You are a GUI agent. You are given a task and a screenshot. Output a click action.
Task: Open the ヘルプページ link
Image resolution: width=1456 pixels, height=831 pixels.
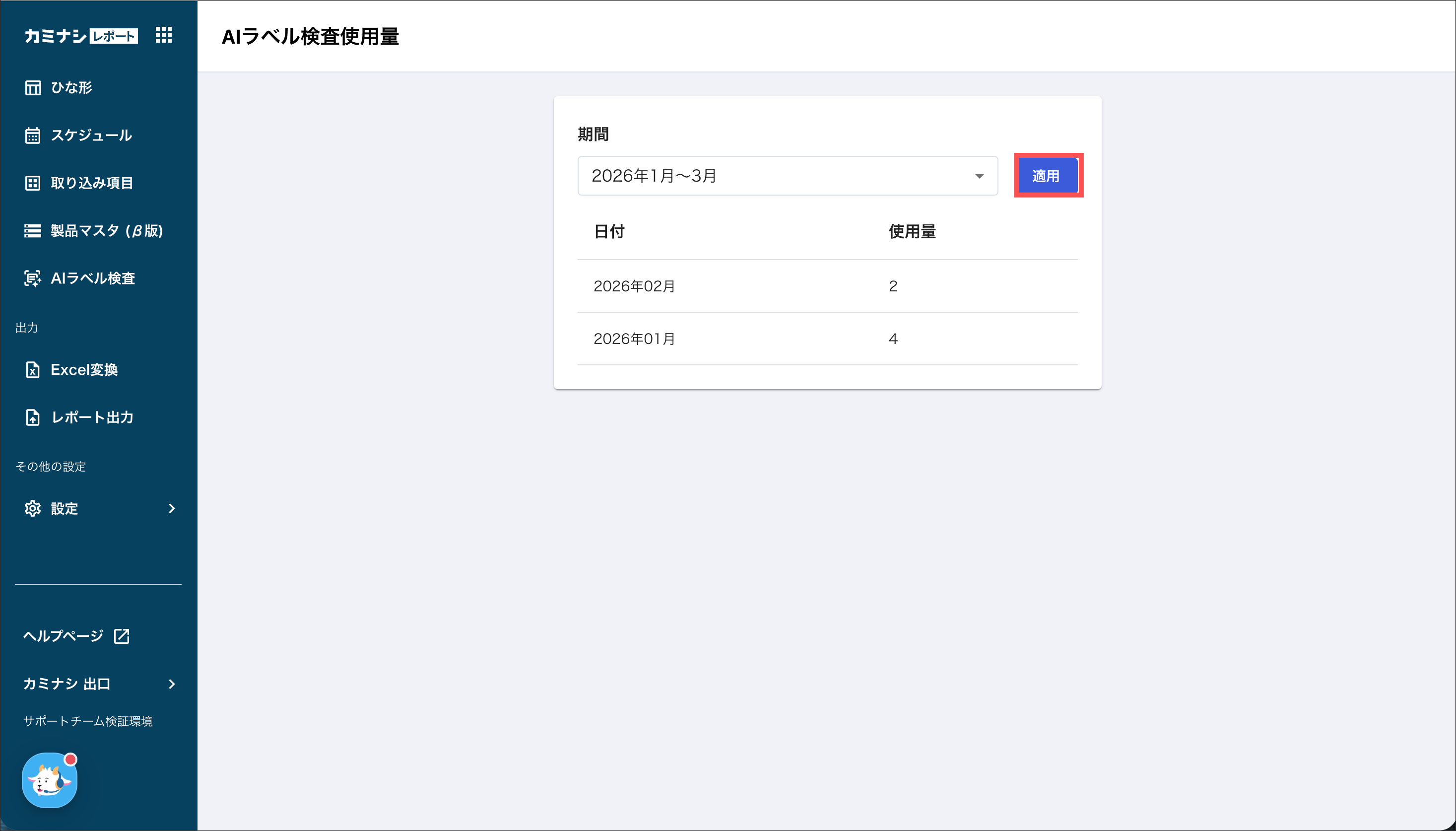point(64,636)
